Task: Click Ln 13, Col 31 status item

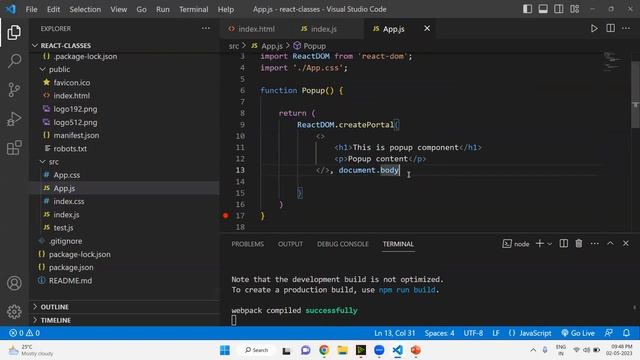Action: (394, 333)
